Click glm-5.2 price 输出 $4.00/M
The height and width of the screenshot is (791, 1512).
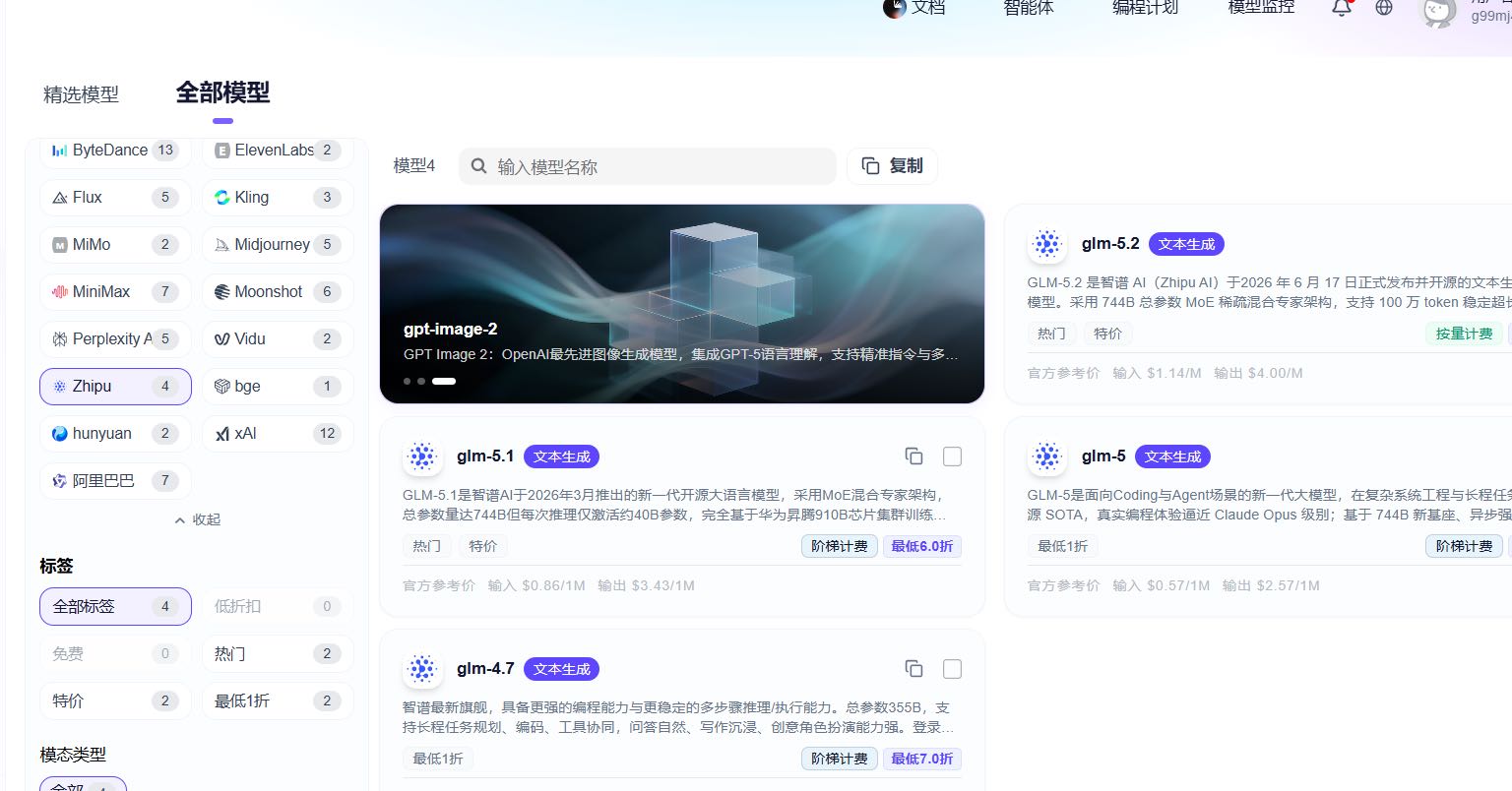click(x=1258, y=373)
